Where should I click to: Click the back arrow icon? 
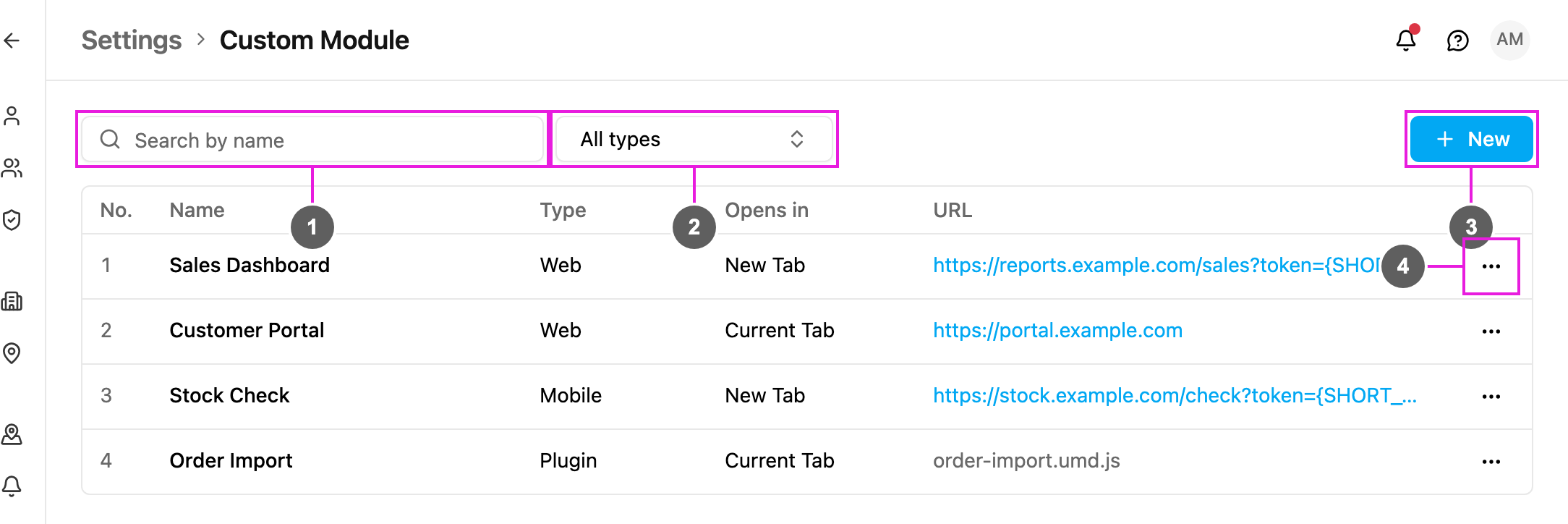[x=12, y=41]
